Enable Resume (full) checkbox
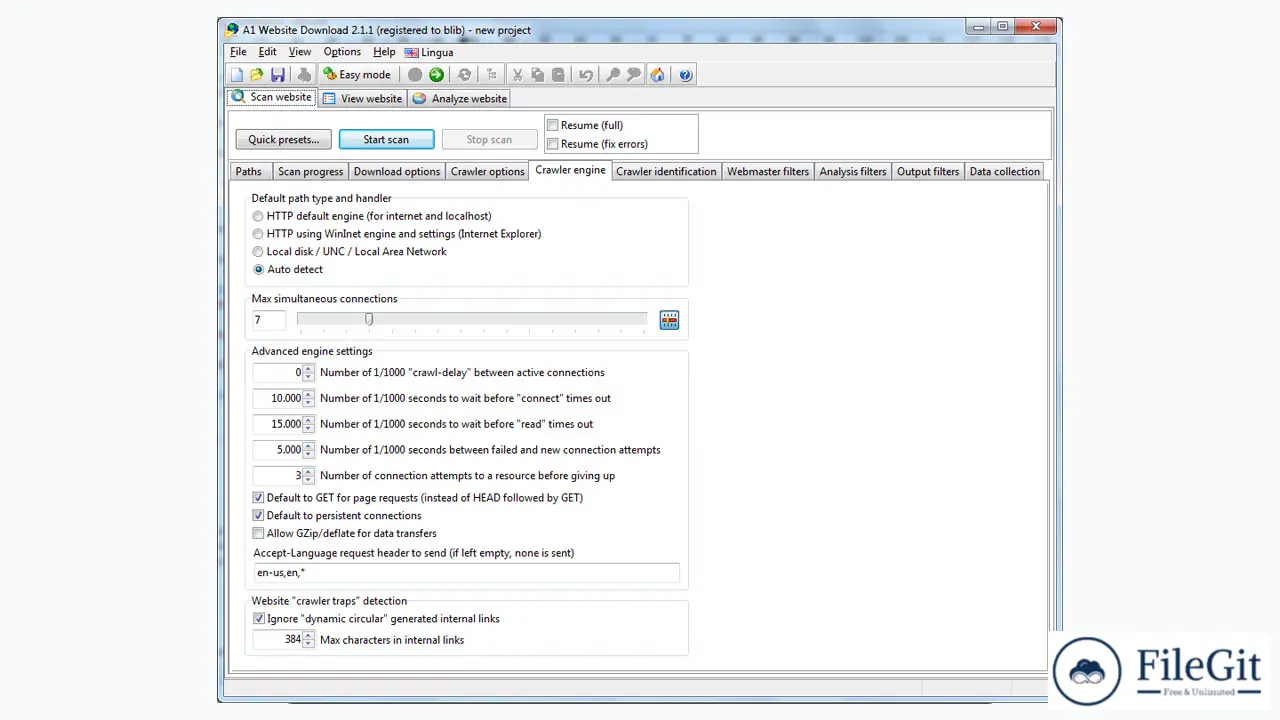The image size is (1280, 720). 552,125
